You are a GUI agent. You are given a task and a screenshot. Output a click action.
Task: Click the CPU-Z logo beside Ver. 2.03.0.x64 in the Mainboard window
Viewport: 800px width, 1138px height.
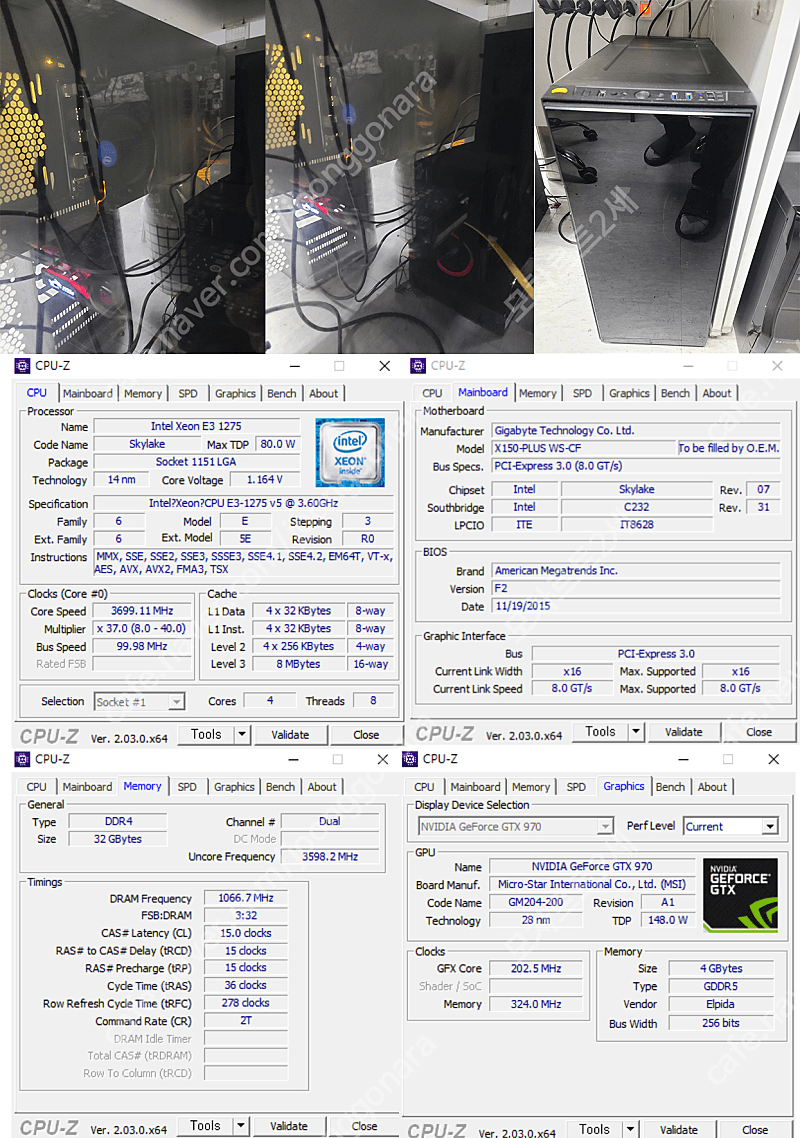tap(444, 731)
